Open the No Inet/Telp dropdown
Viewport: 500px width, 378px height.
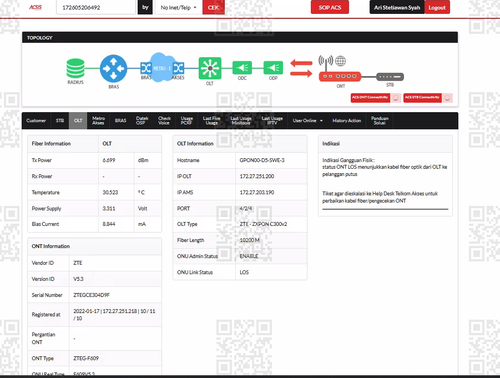178,7
